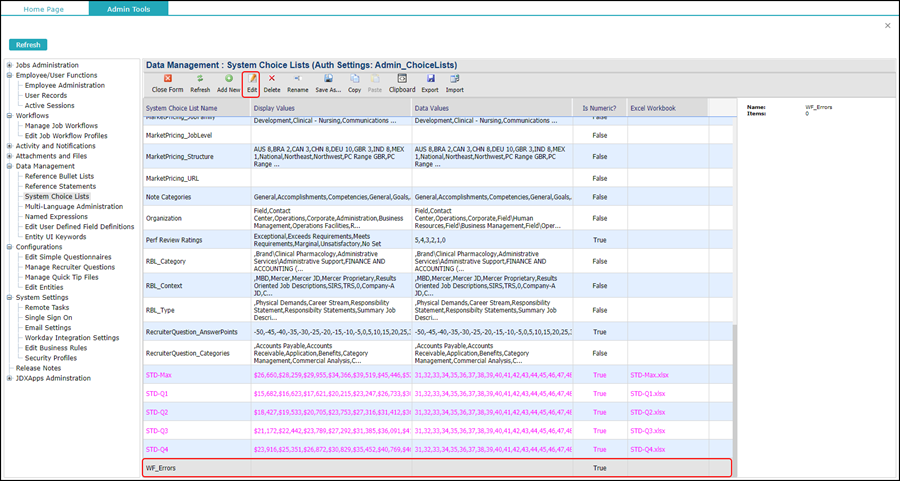Select the Admin Tools tab
Image resolution: width=900 pixels, height=481 pixels.
[x=128, y=8]
